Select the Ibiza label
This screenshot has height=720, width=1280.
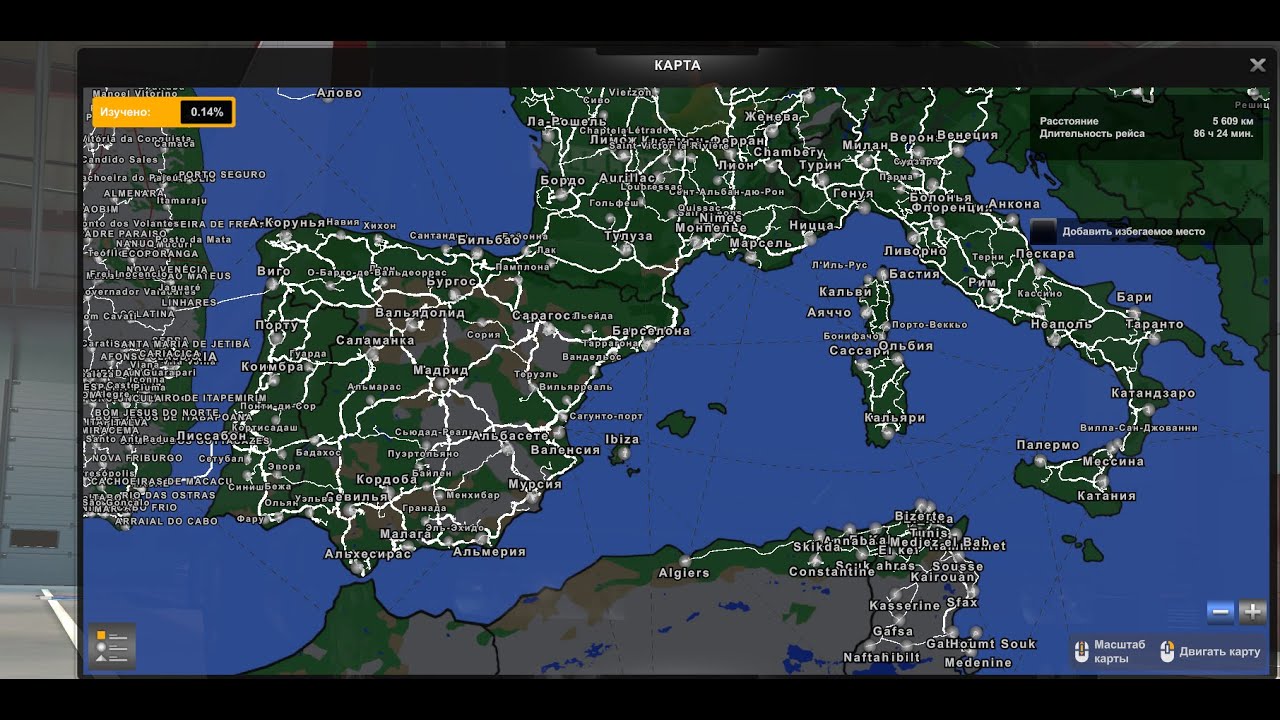click(x=622, y=440)
